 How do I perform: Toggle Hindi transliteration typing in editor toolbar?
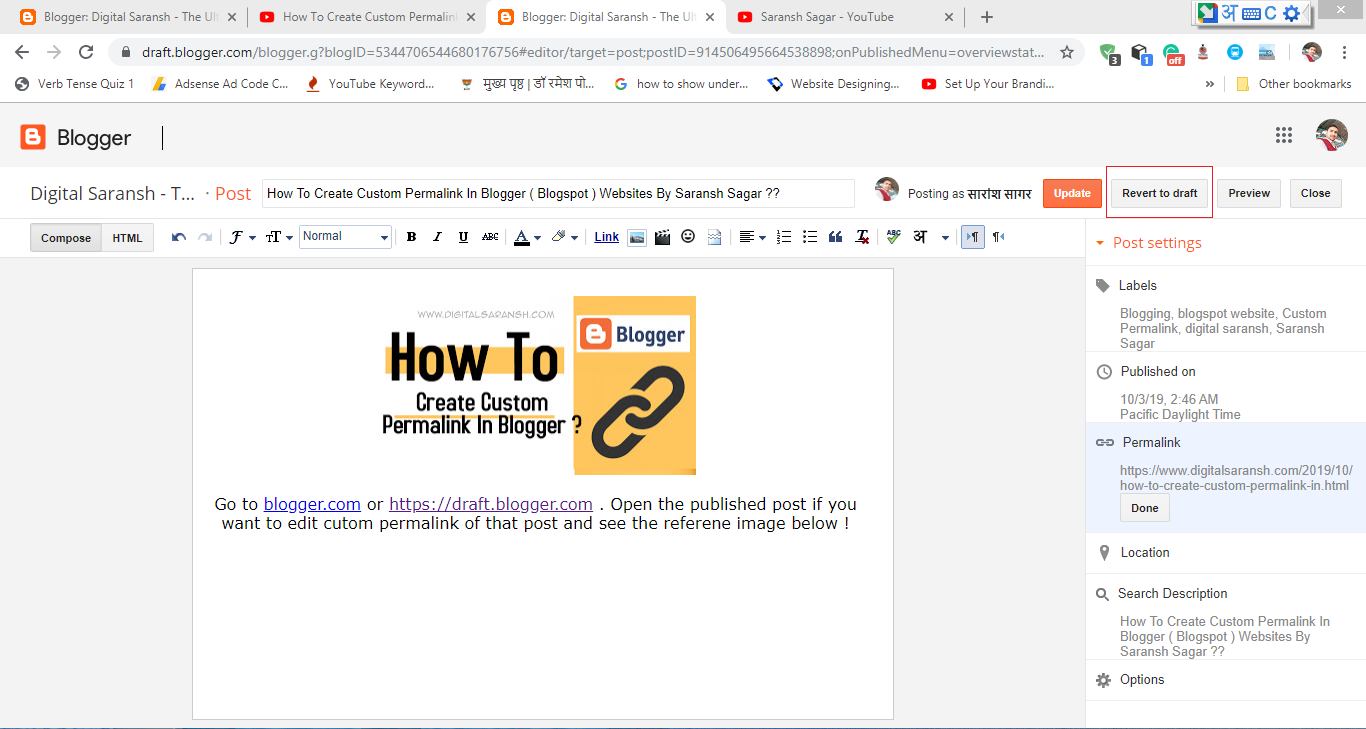920,237
